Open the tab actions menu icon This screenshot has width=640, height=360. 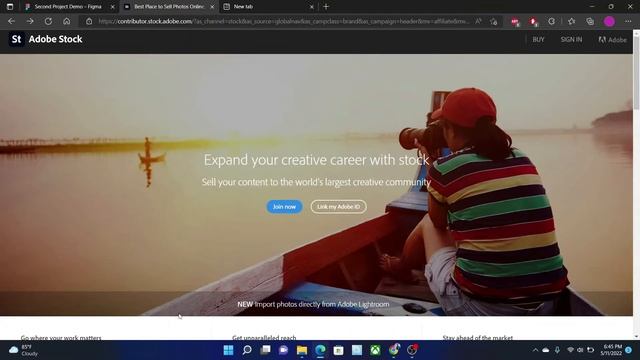(x=10, y=7)
